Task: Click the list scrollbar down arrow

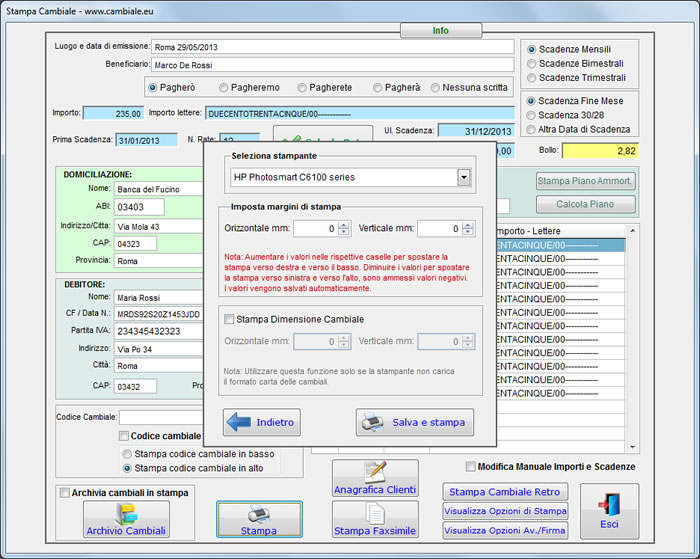Action: coord(633,447)
